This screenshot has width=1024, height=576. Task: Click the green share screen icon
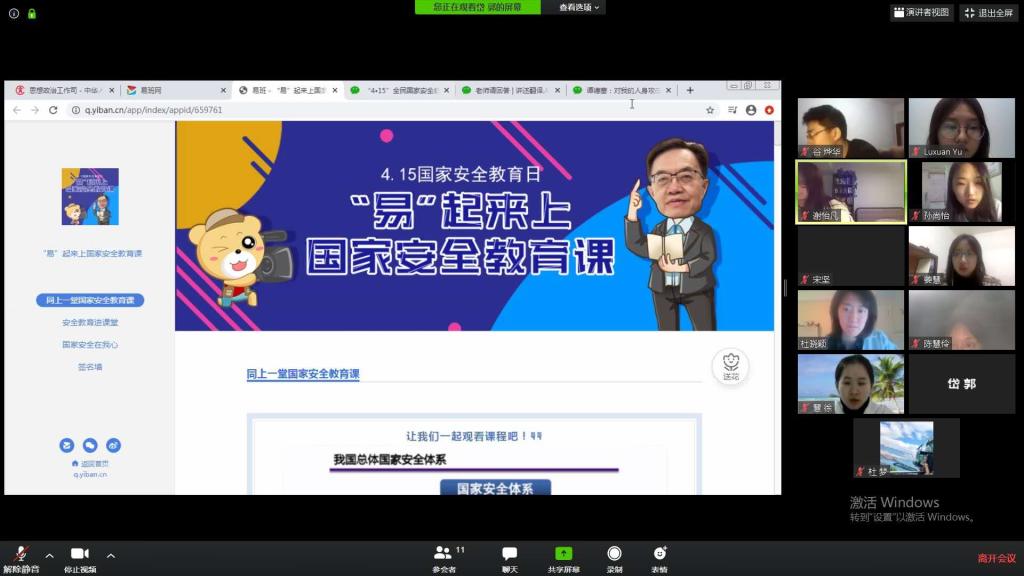[564, 554]
